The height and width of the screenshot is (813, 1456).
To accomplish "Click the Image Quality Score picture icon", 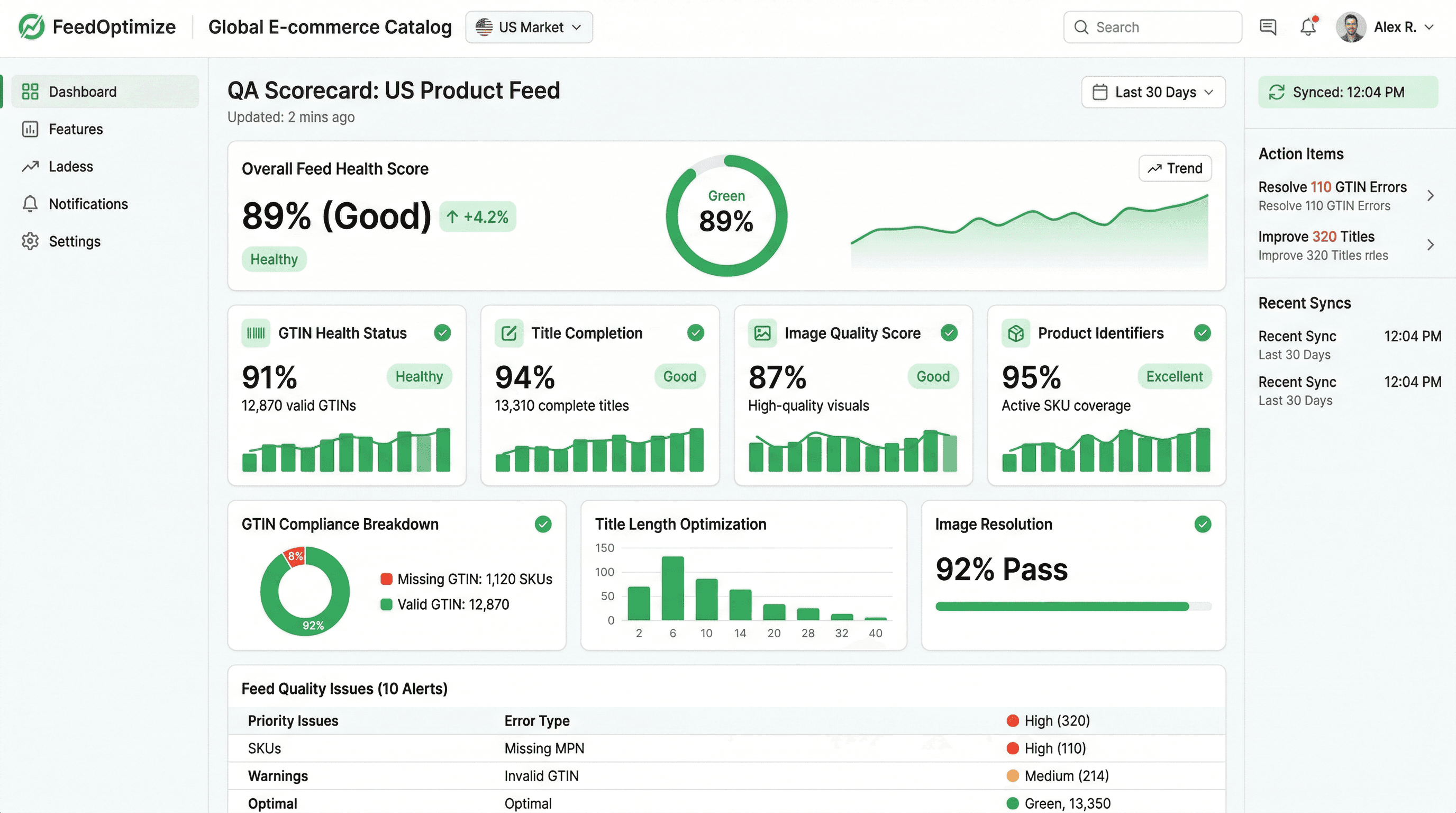I will 762,333.
